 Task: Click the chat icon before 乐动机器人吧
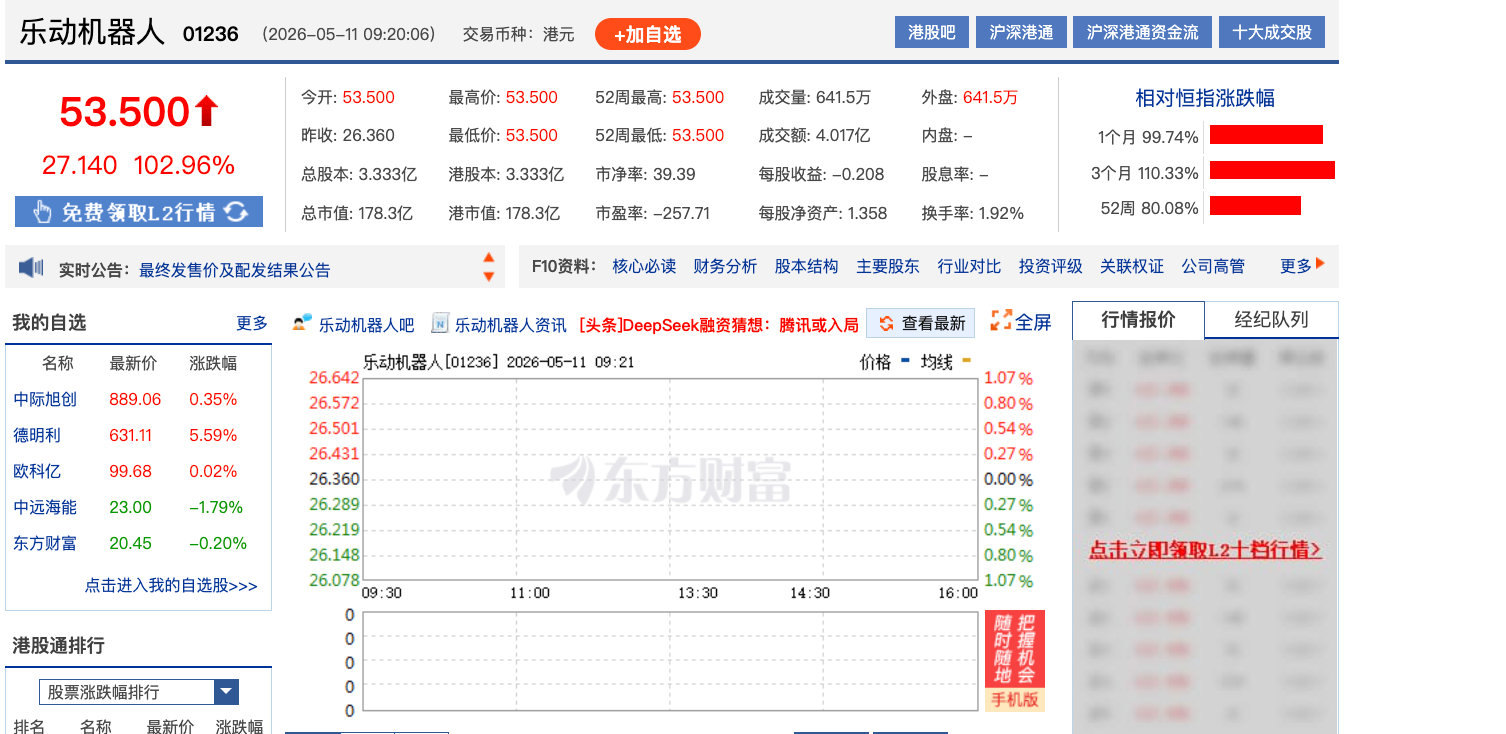point(302,323)
